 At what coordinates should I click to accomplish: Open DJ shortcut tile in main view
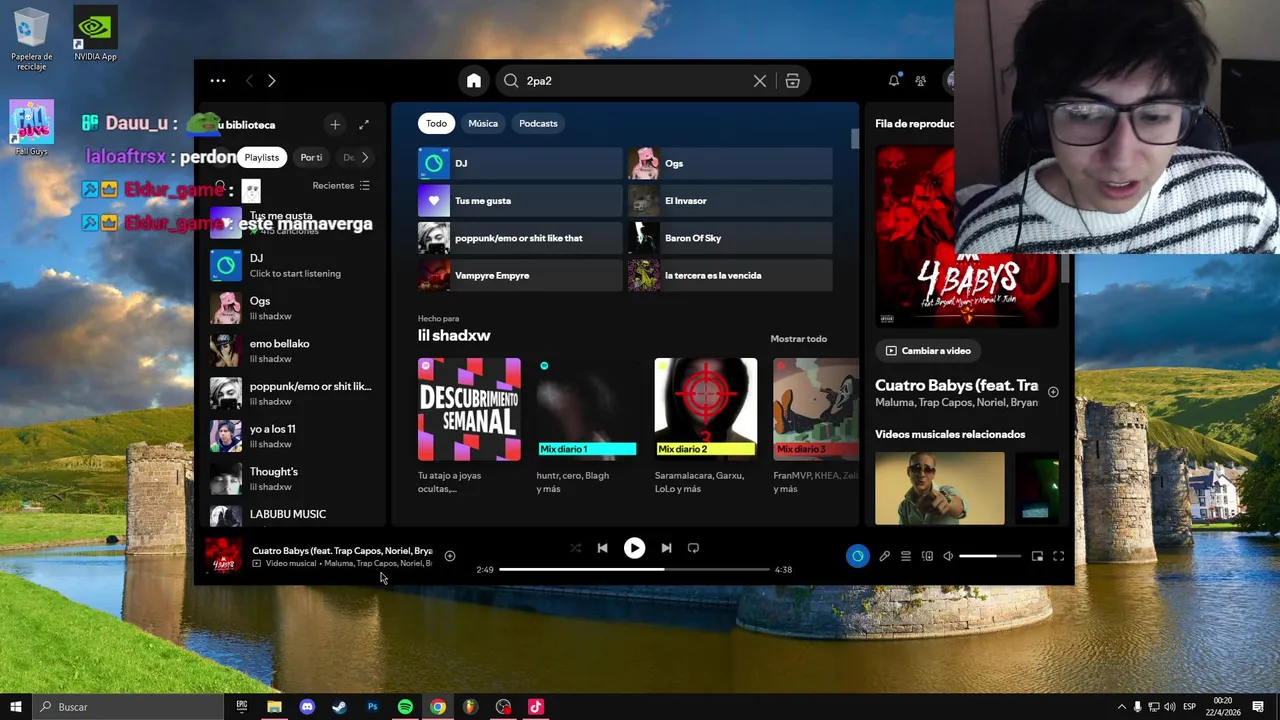520,163
